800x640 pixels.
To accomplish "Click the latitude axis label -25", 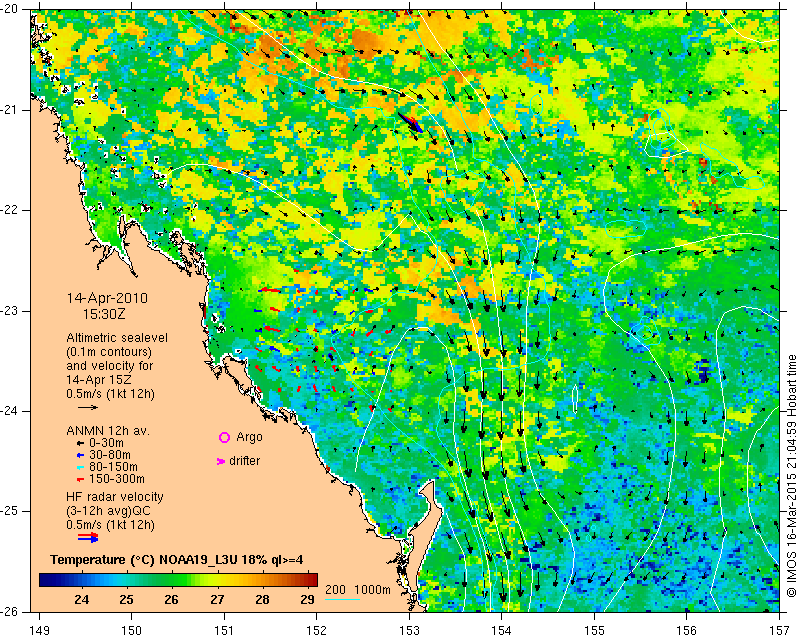I will [x=10, y=511].
